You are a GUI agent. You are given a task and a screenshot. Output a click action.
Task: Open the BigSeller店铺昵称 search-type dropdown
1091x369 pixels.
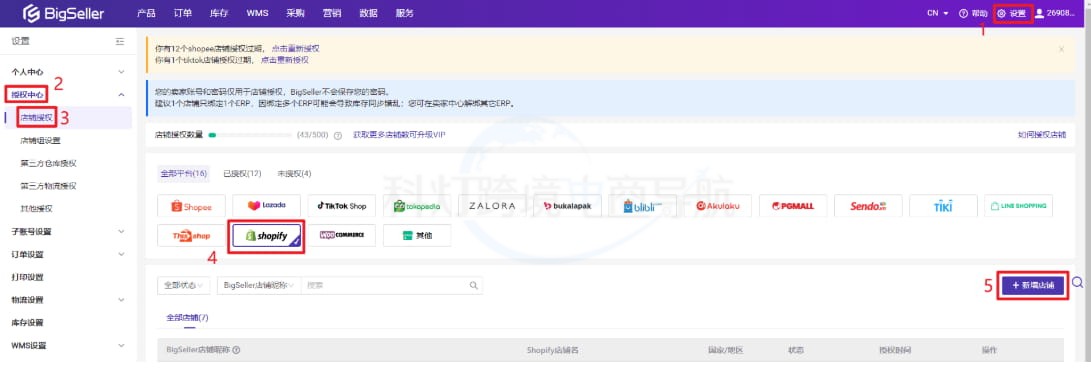coord(259,285)
